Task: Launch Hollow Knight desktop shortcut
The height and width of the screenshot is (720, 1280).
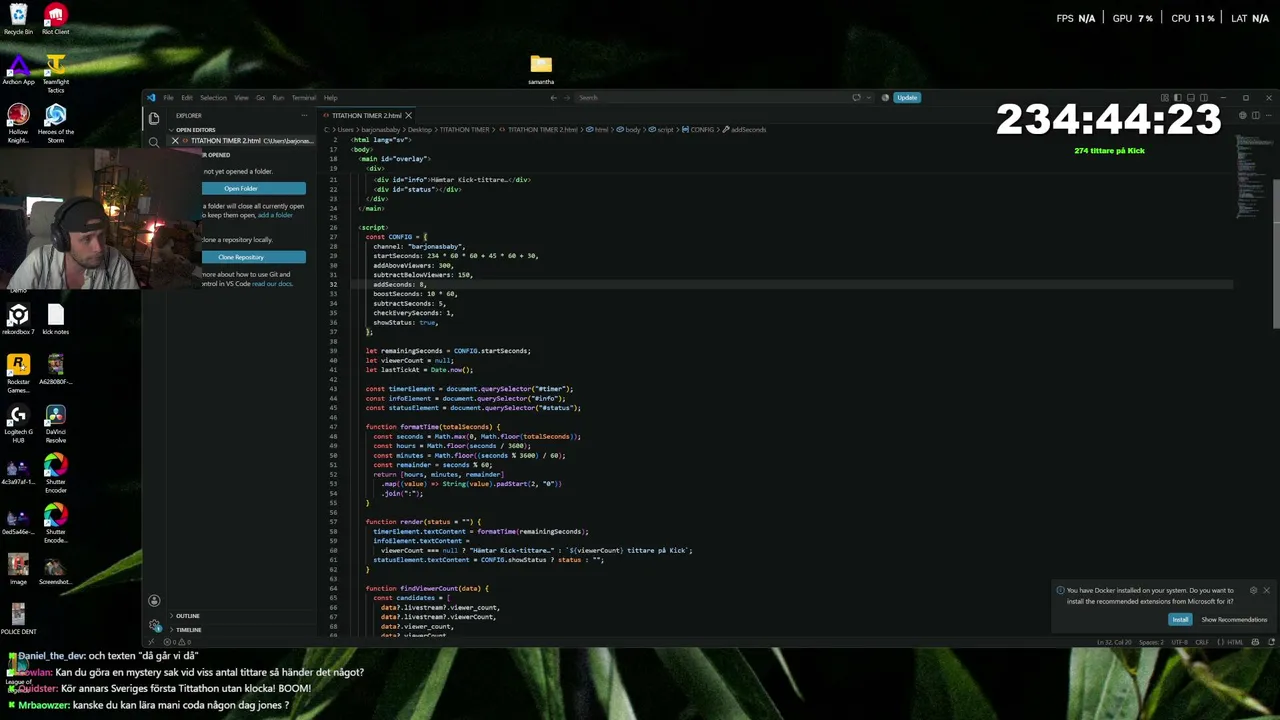Action: (x=18, y=124)
